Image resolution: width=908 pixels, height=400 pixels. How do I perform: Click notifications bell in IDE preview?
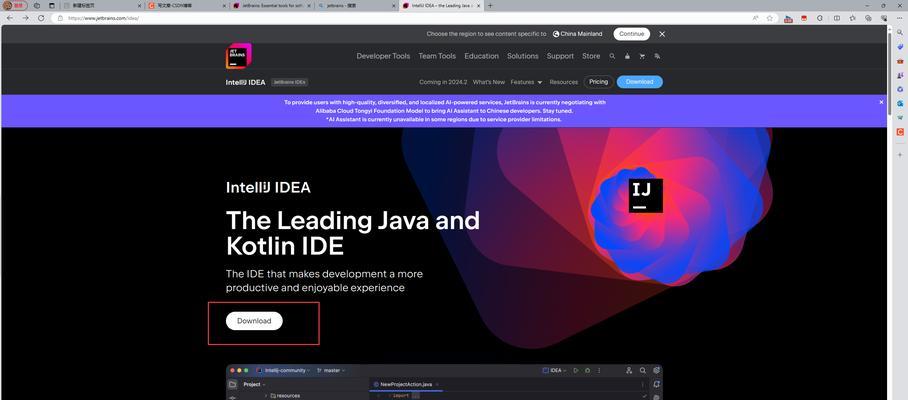click(x=657, y=384)
